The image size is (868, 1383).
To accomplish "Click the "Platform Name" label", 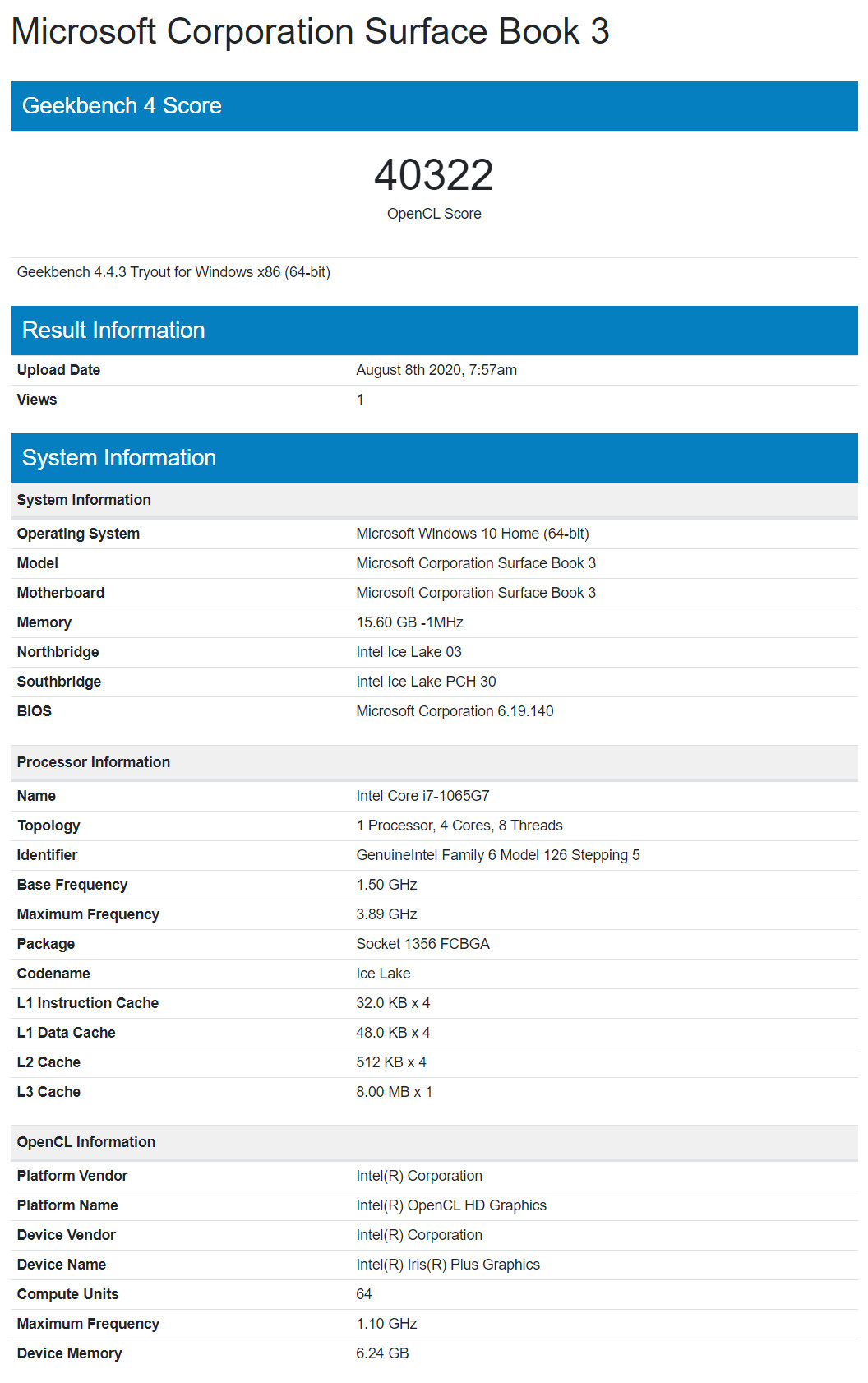I will click(x=67, y=1205).
